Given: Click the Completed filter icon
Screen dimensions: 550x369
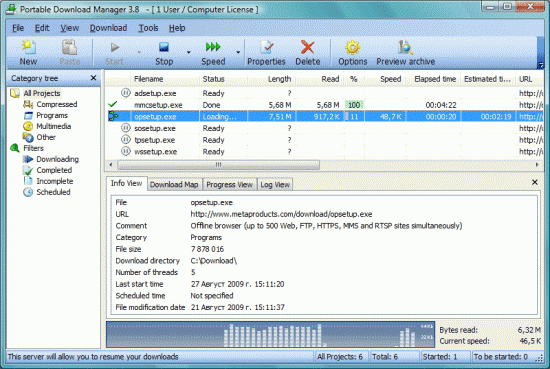Looking at the screenshot, I should point(28,170).
